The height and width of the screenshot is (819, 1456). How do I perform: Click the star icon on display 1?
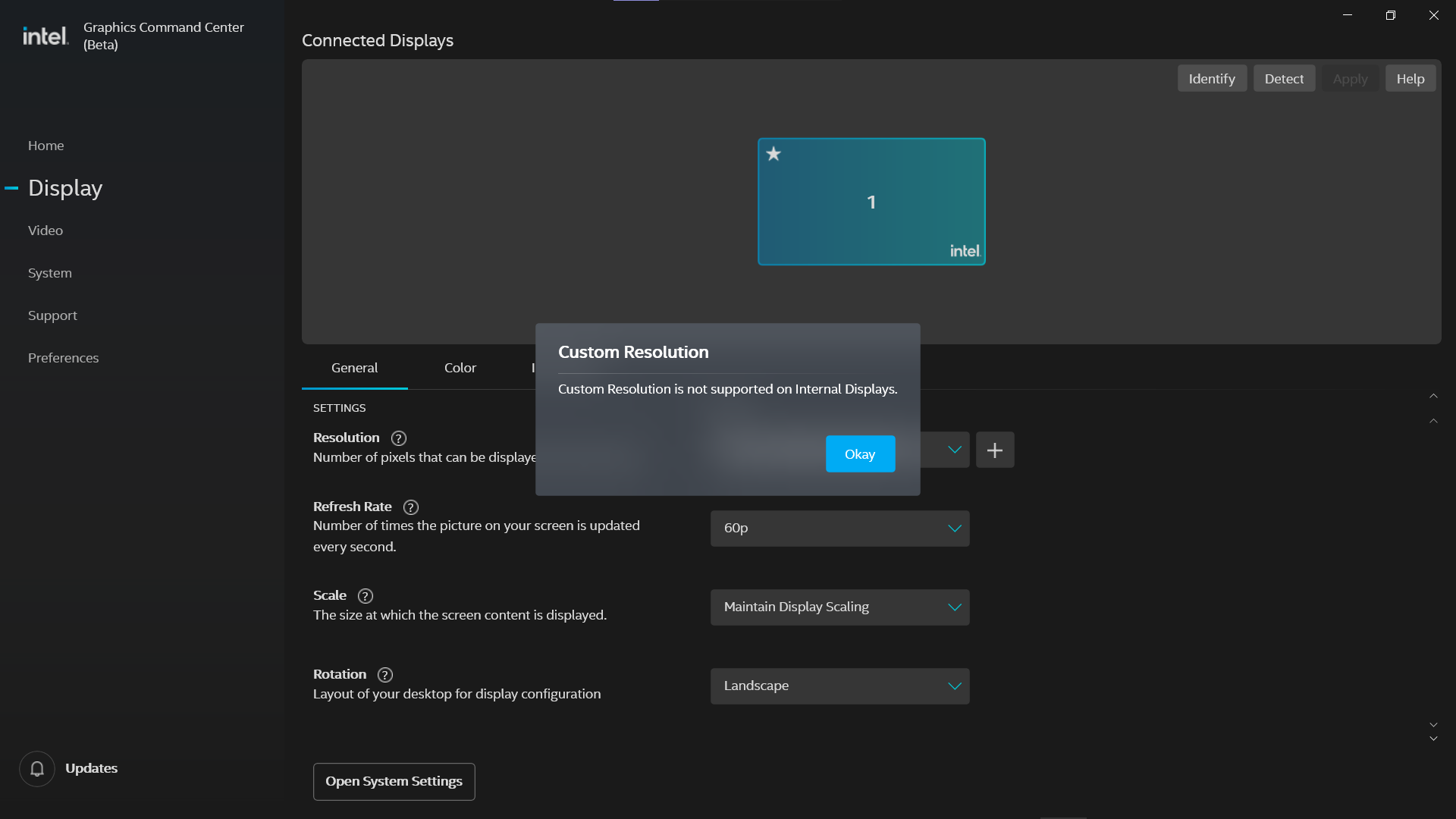tap(774, 154)
